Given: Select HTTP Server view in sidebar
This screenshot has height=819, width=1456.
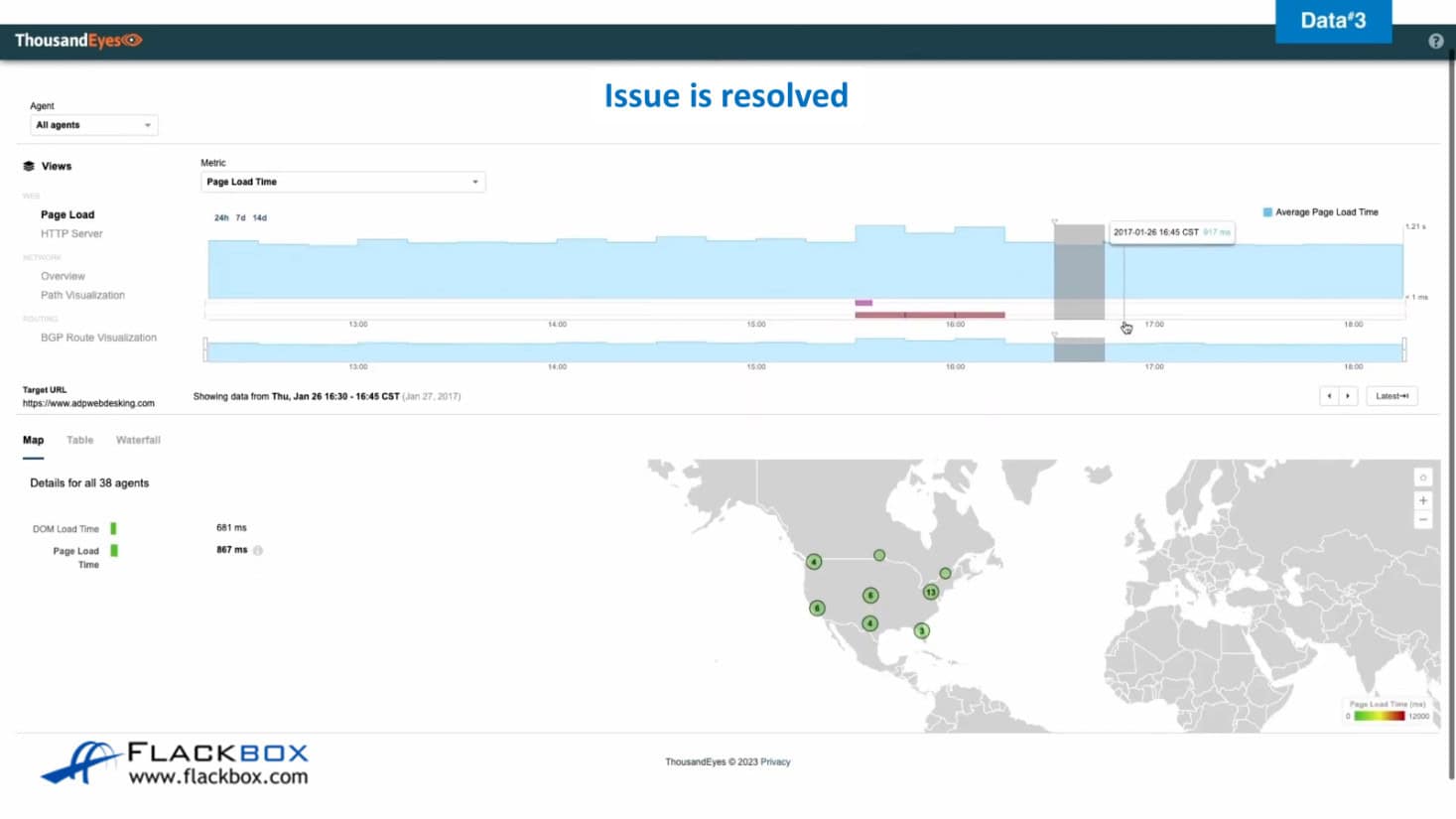Looking at the screenshot, I should [x=71, y=234].
